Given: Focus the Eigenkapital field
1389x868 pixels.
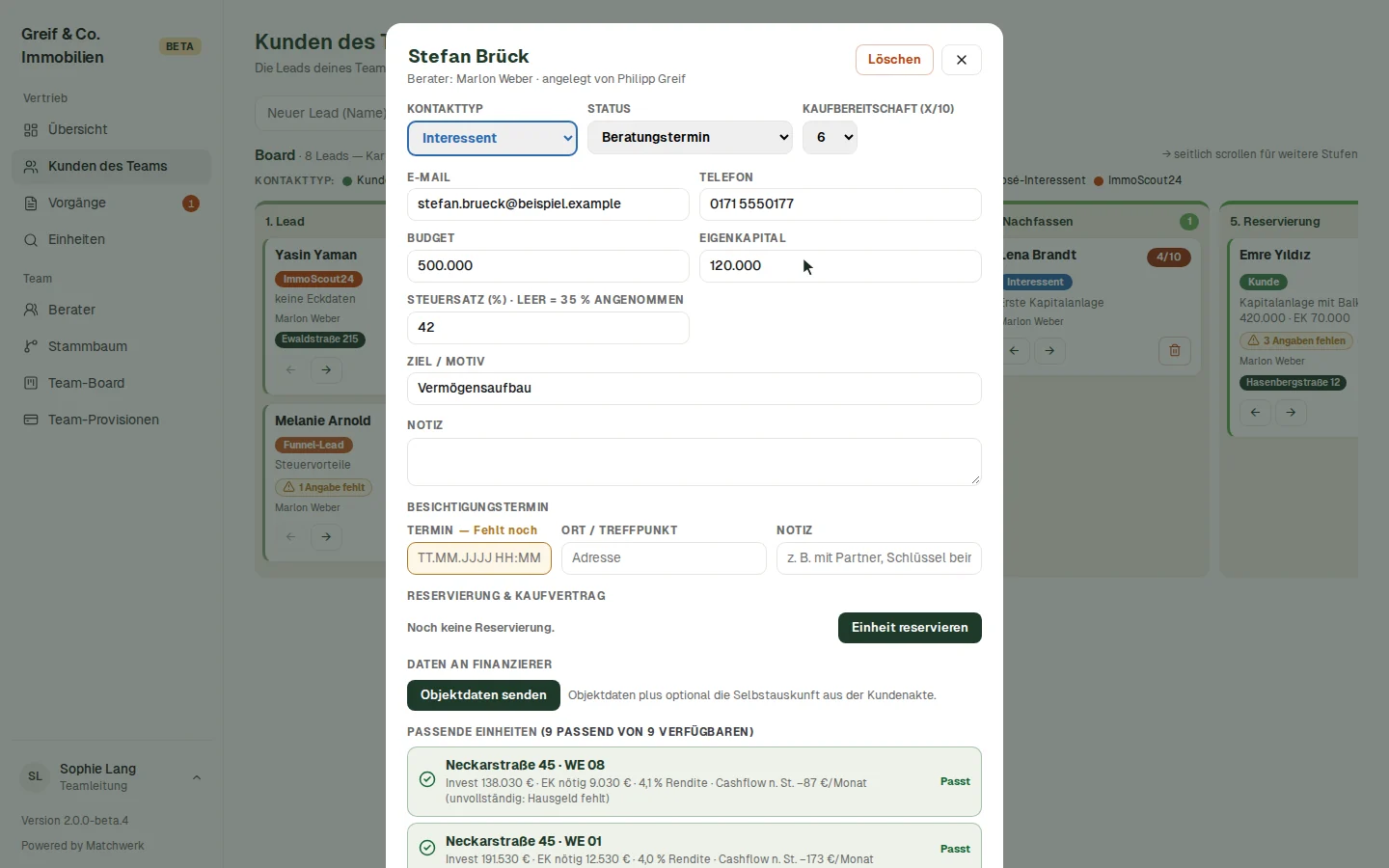Looking at the screenshot, I should click(840, 266).
